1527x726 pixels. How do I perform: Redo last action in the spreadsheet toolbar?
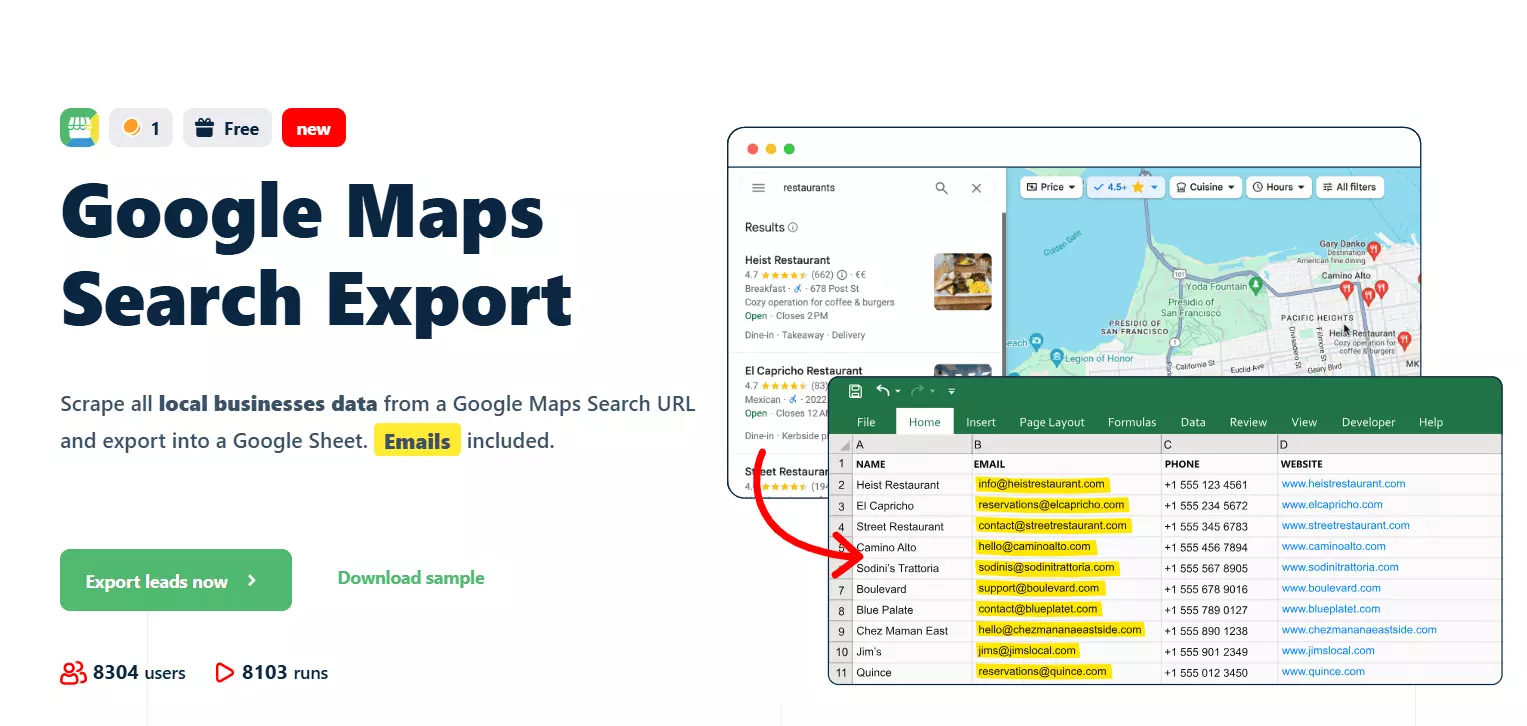[x=916, y=390]
